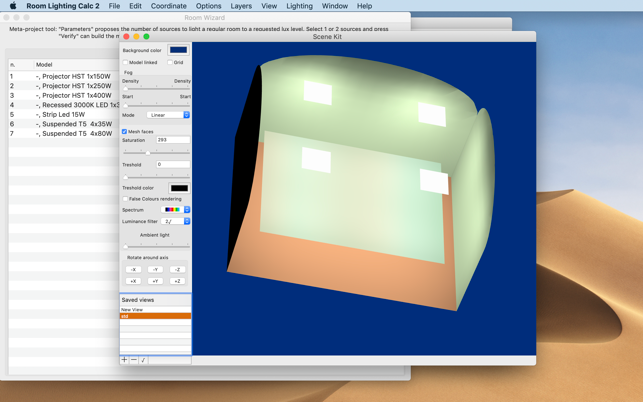Rotate around +Z axis
The height and width of the screenshot is (402, 643).
(177, 281)
